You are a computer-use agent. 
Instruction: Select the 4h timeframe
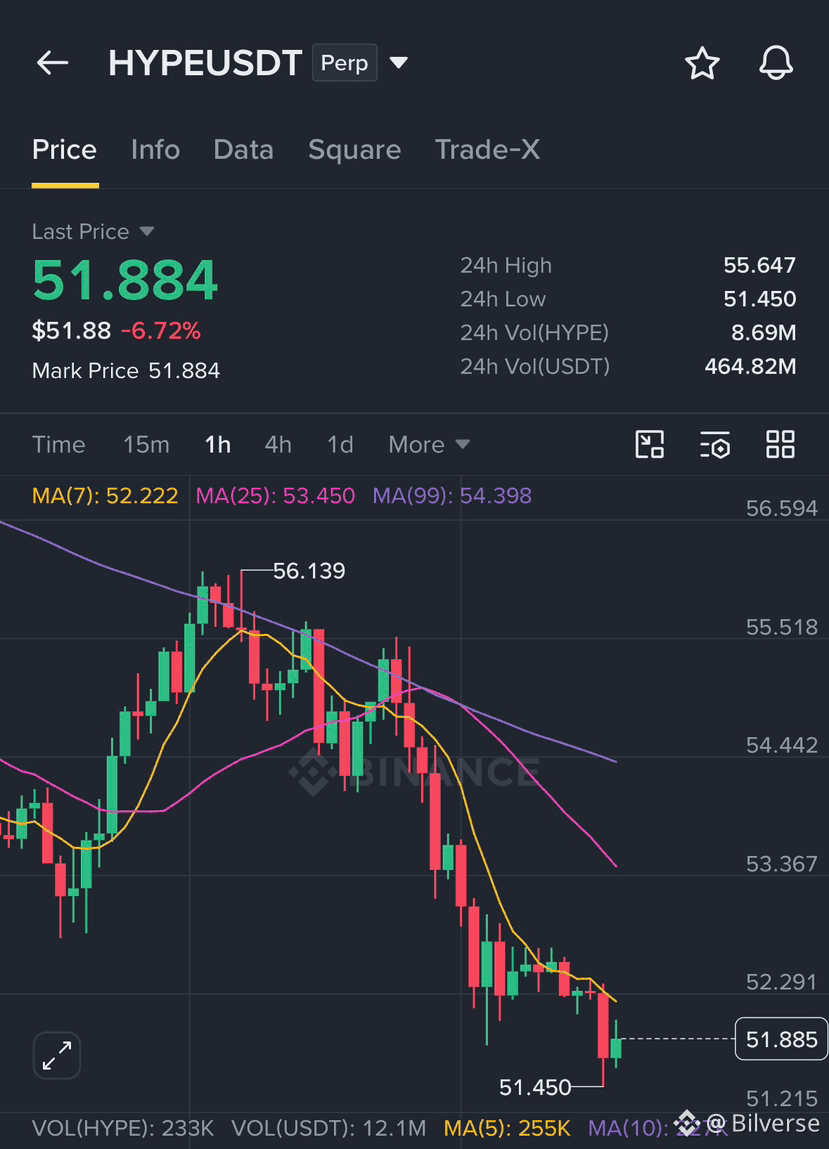[x=278, y=444]
